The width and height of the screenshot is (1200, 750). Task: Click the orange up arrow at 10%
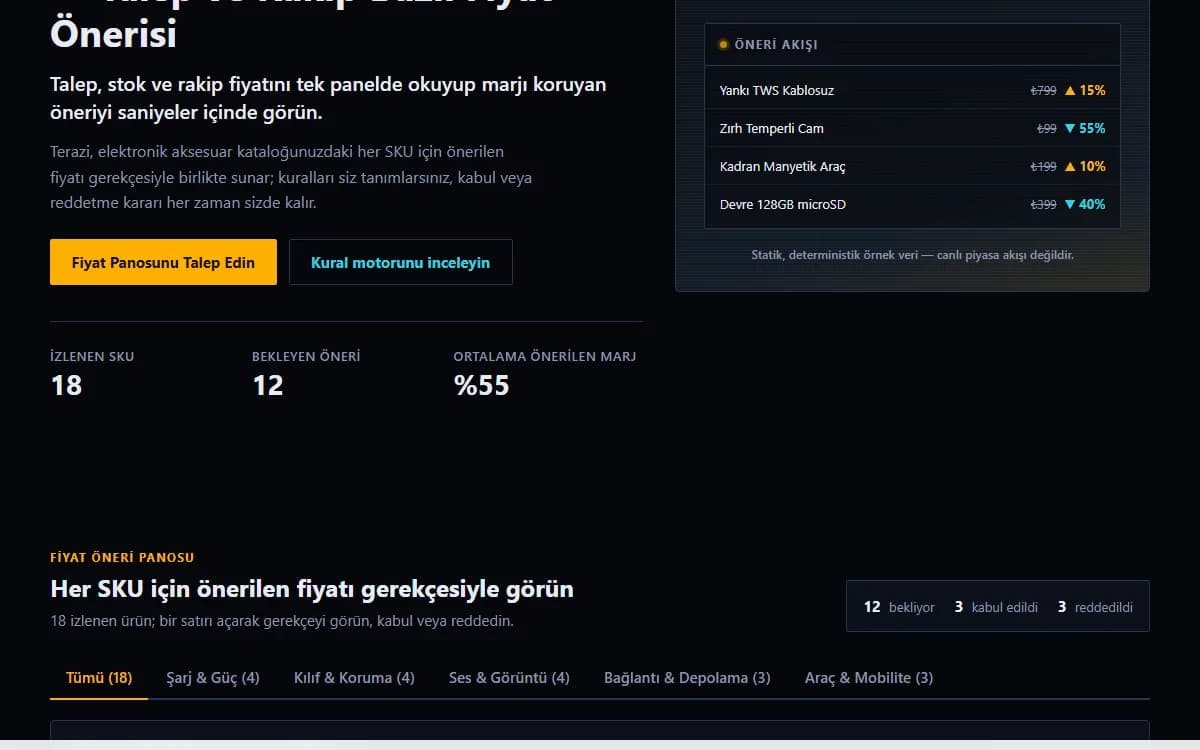click(1070, 166)
